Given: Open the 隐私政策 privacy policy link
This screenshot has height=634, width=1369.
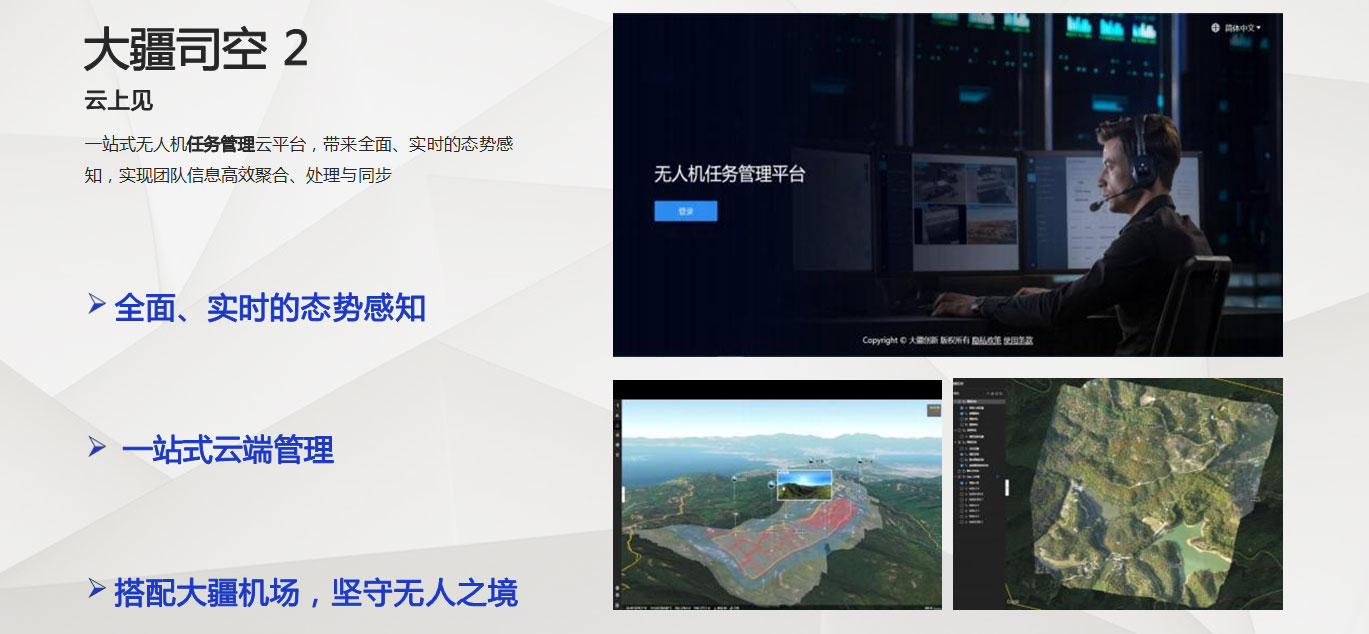Looking at the screenshot, I should pos(986,340).
